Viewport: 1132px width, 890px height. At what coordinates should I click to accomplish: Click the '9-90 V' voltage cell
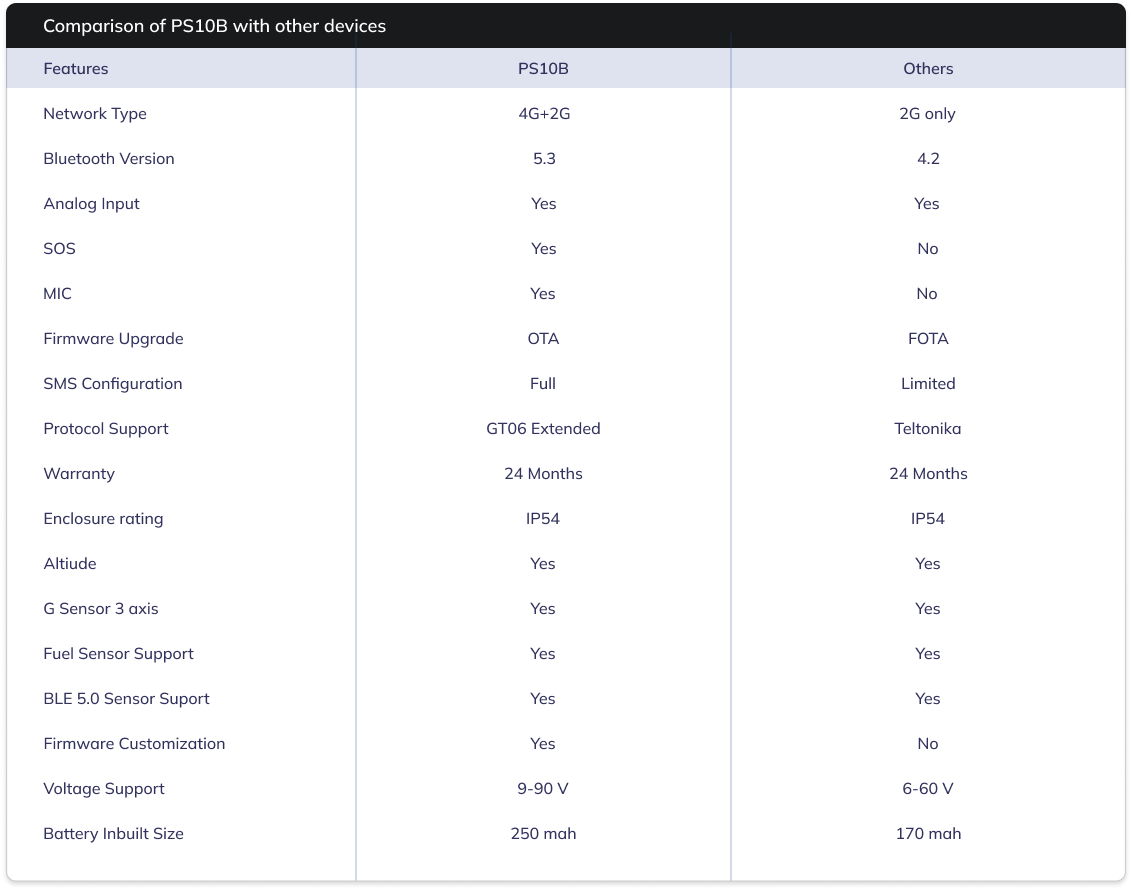543,788
